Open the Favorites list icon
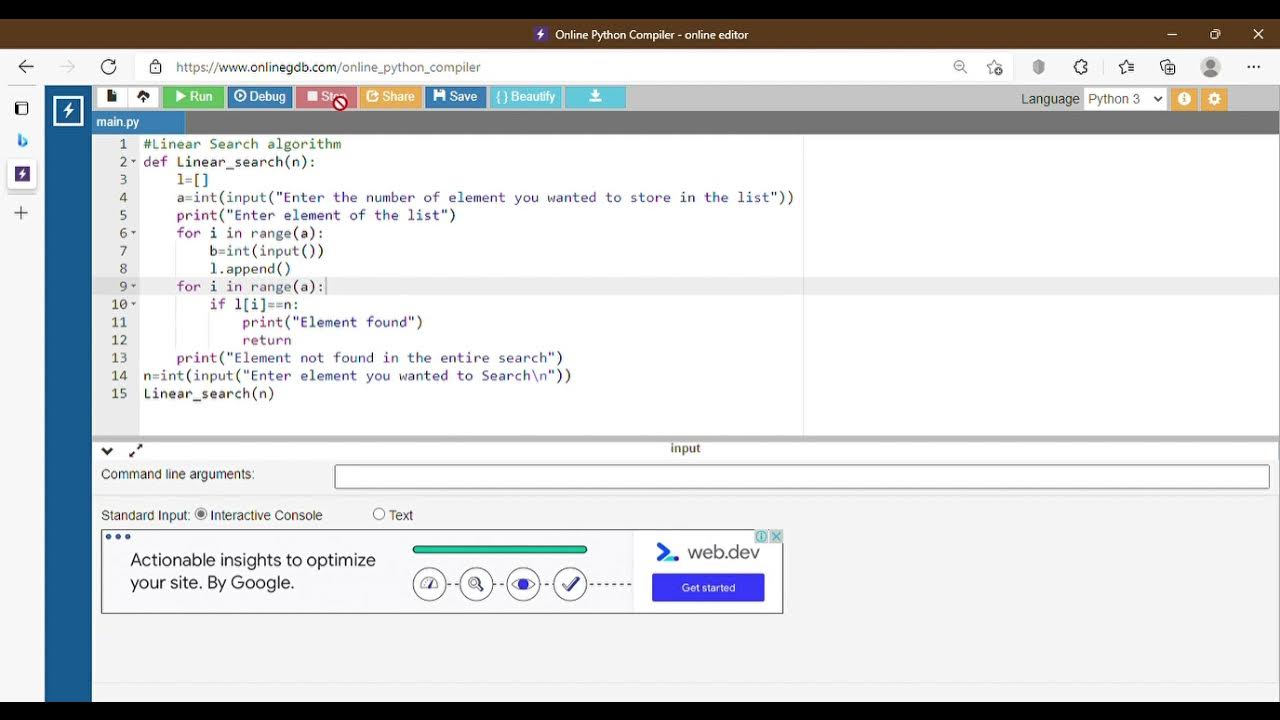1280x720 pixels. coord(1126,67)
